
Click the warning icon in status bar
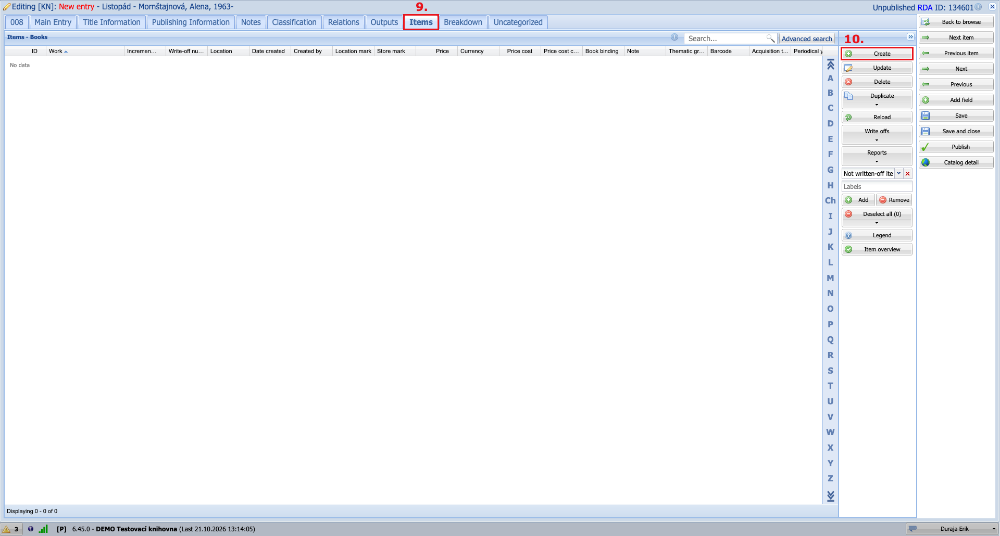click(x=6, y=529)
